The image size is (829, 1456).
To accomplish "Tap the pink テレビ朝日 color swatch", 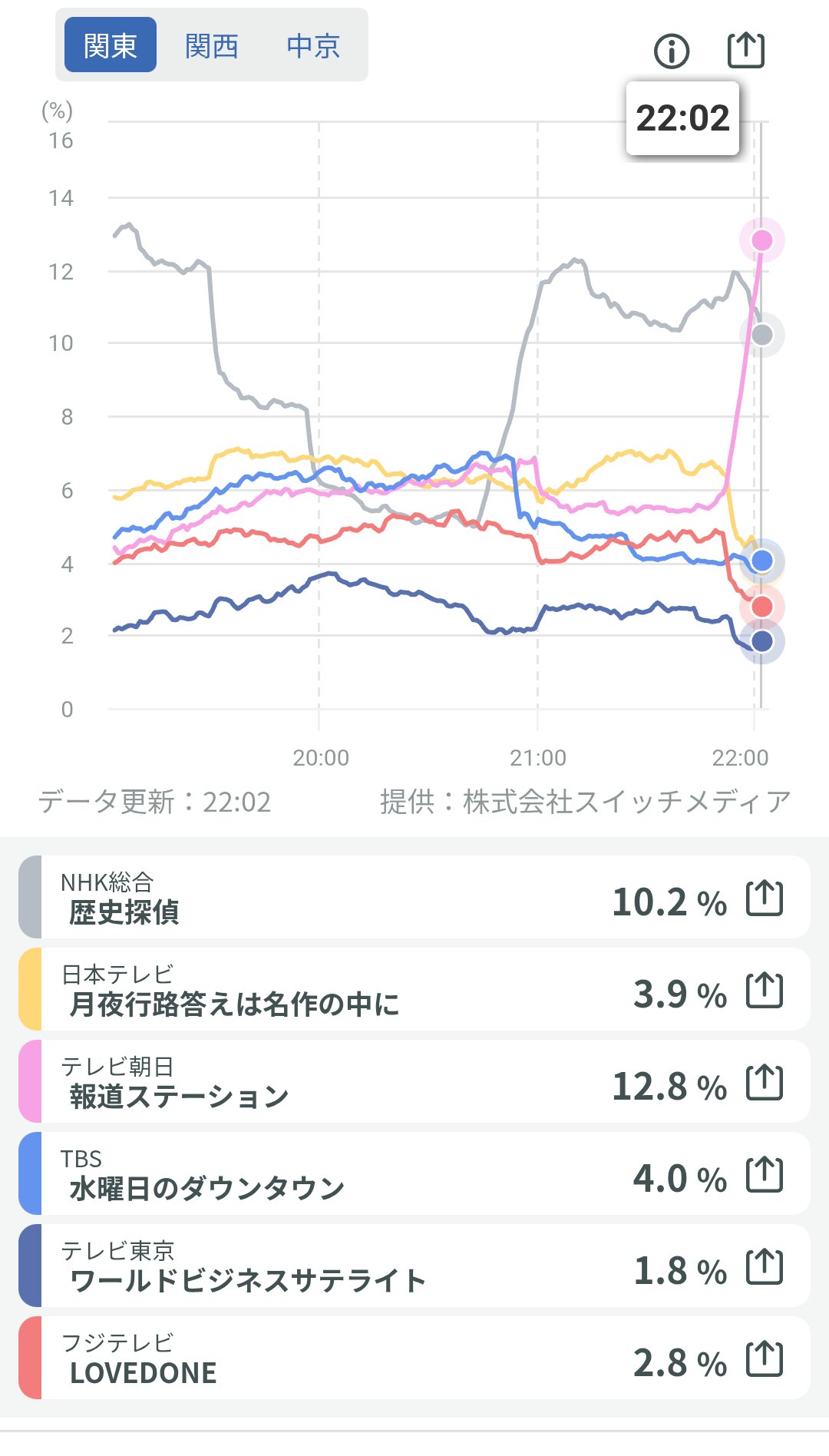I will (30, 1081).
